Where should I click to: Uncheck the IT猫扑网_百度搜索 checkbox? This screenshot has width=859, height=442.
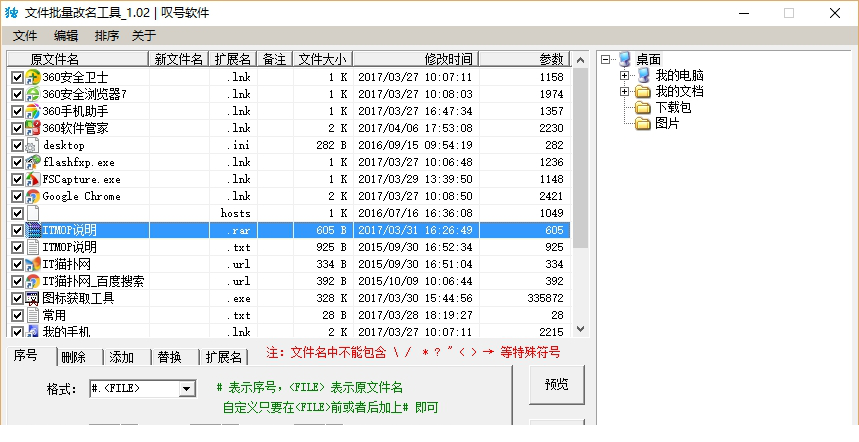tap(17, 282)
